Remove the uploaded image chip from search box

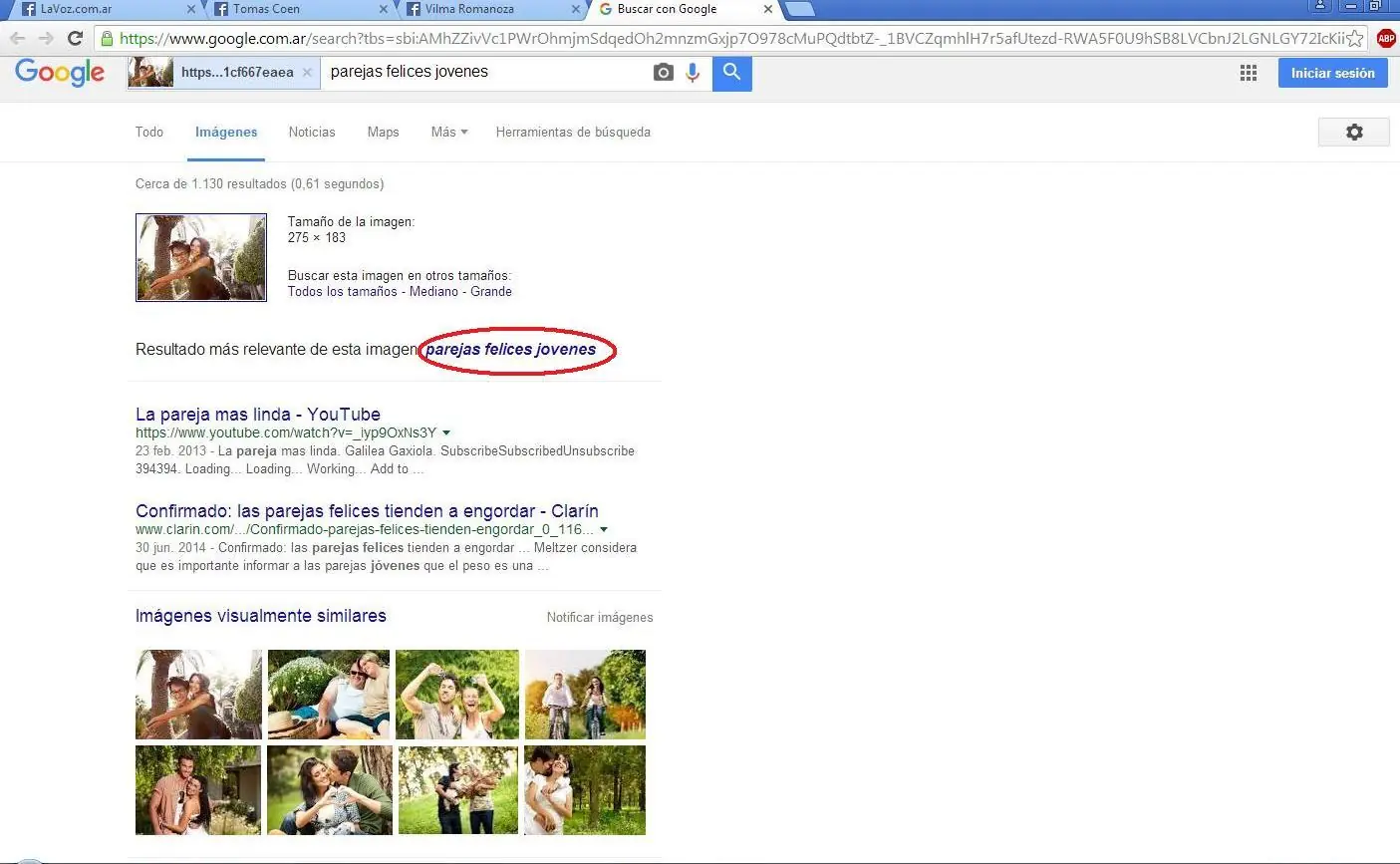(307, 73)
